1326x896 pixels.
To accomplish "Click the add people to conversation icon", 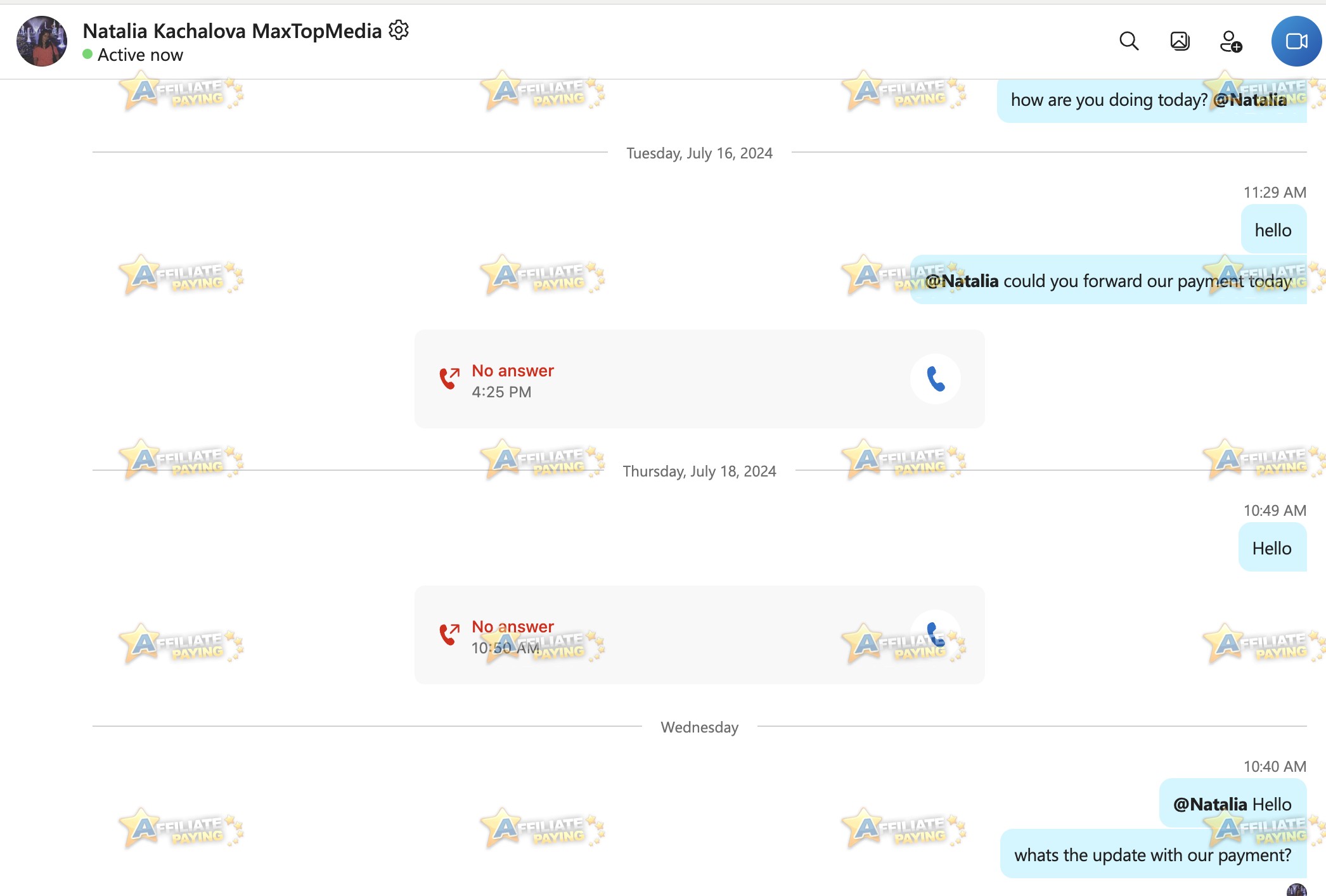I will tap(1231, 41).
